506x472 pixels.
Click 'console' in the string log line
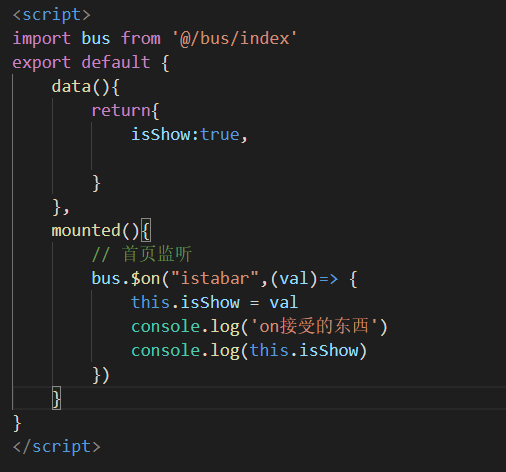tap(165, 327)
